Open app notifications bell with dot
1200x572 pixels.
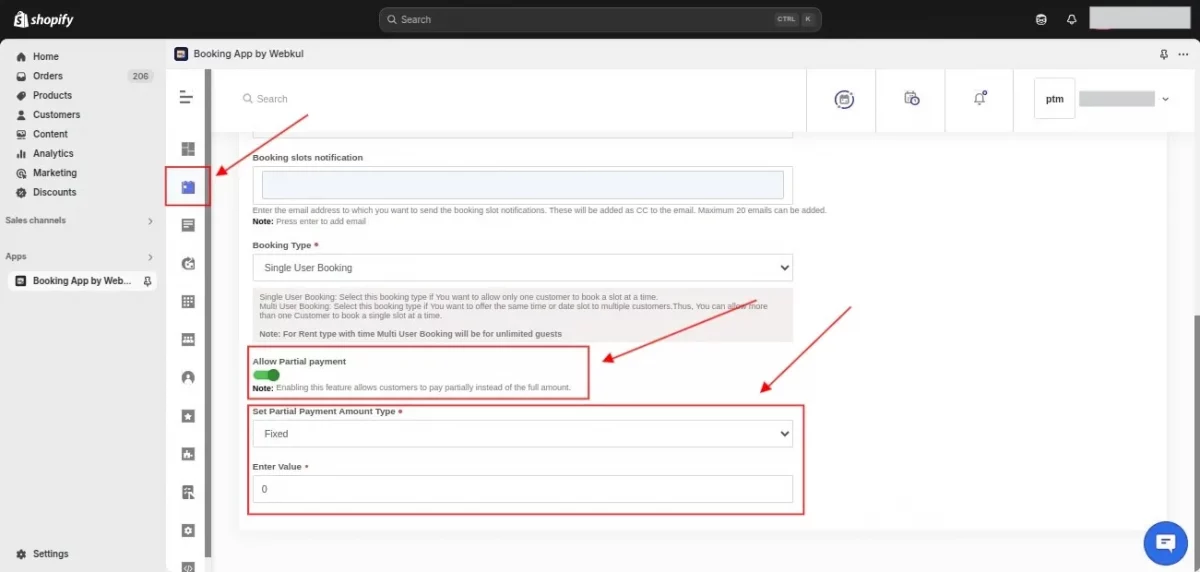(980, 98)
